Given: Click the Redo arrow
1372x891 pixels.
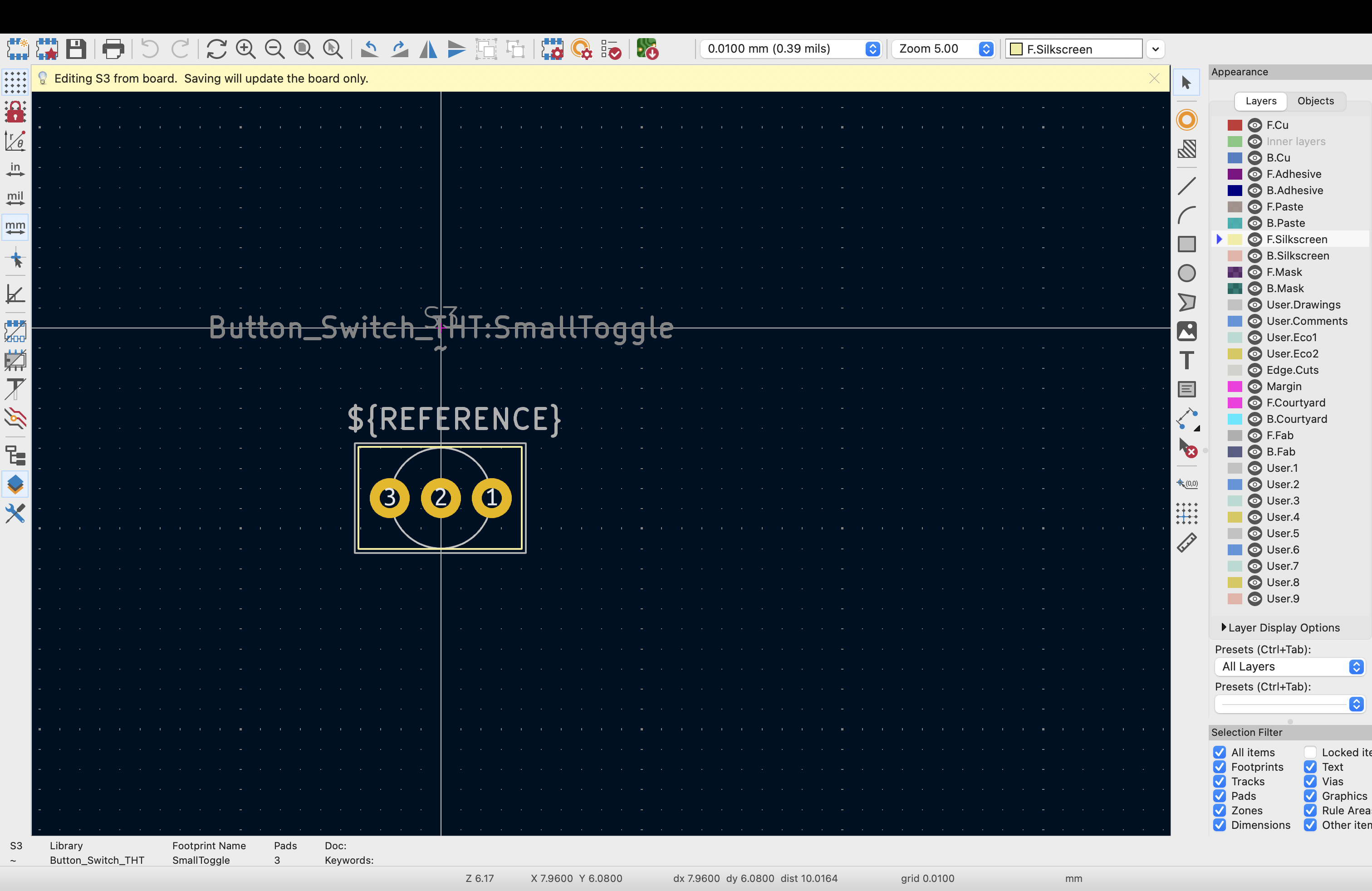Looking at the screenshot, I should point(181,49).
